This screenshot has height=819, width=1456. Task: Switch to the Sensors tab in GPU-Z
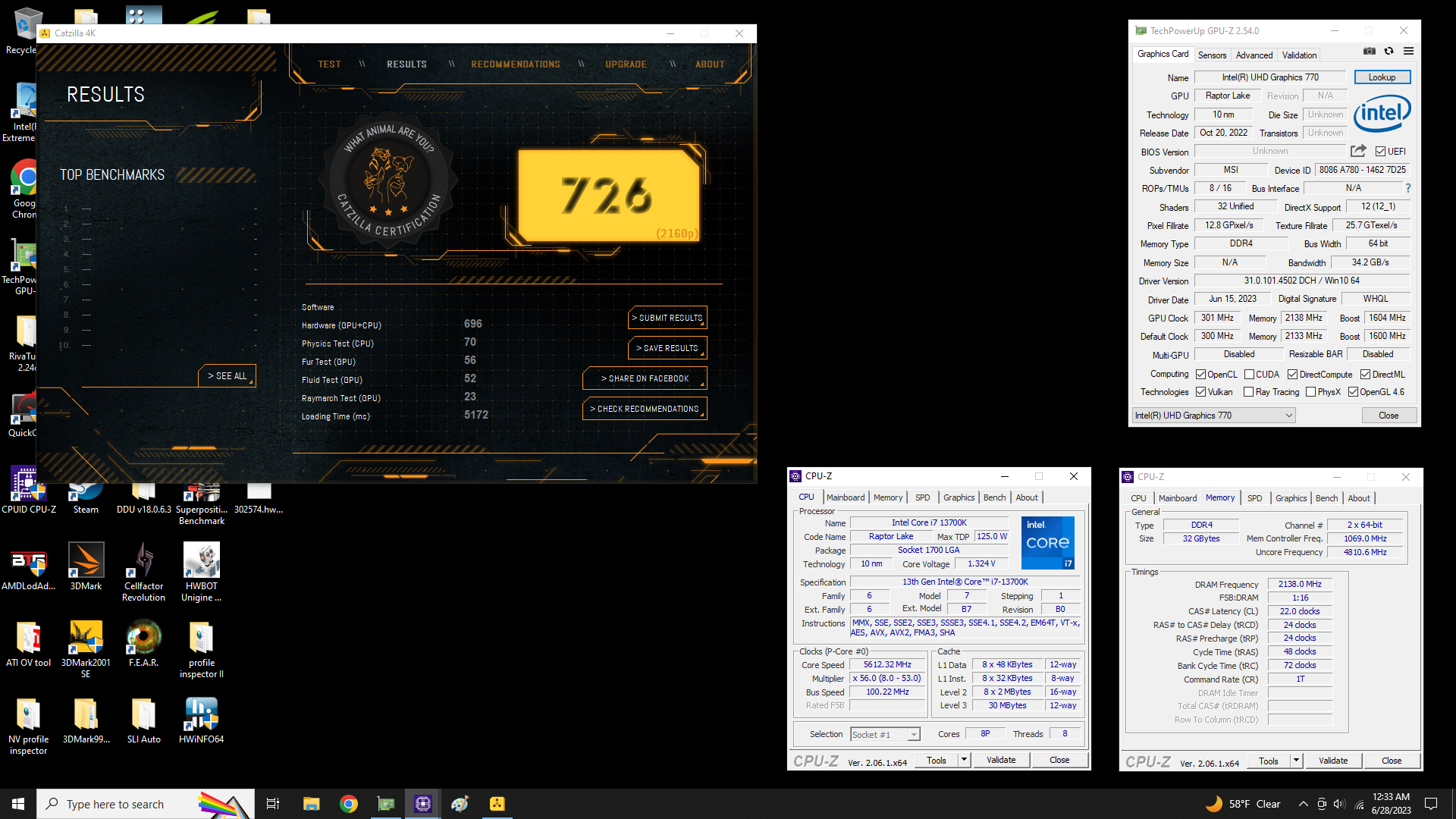point(1212,55)
